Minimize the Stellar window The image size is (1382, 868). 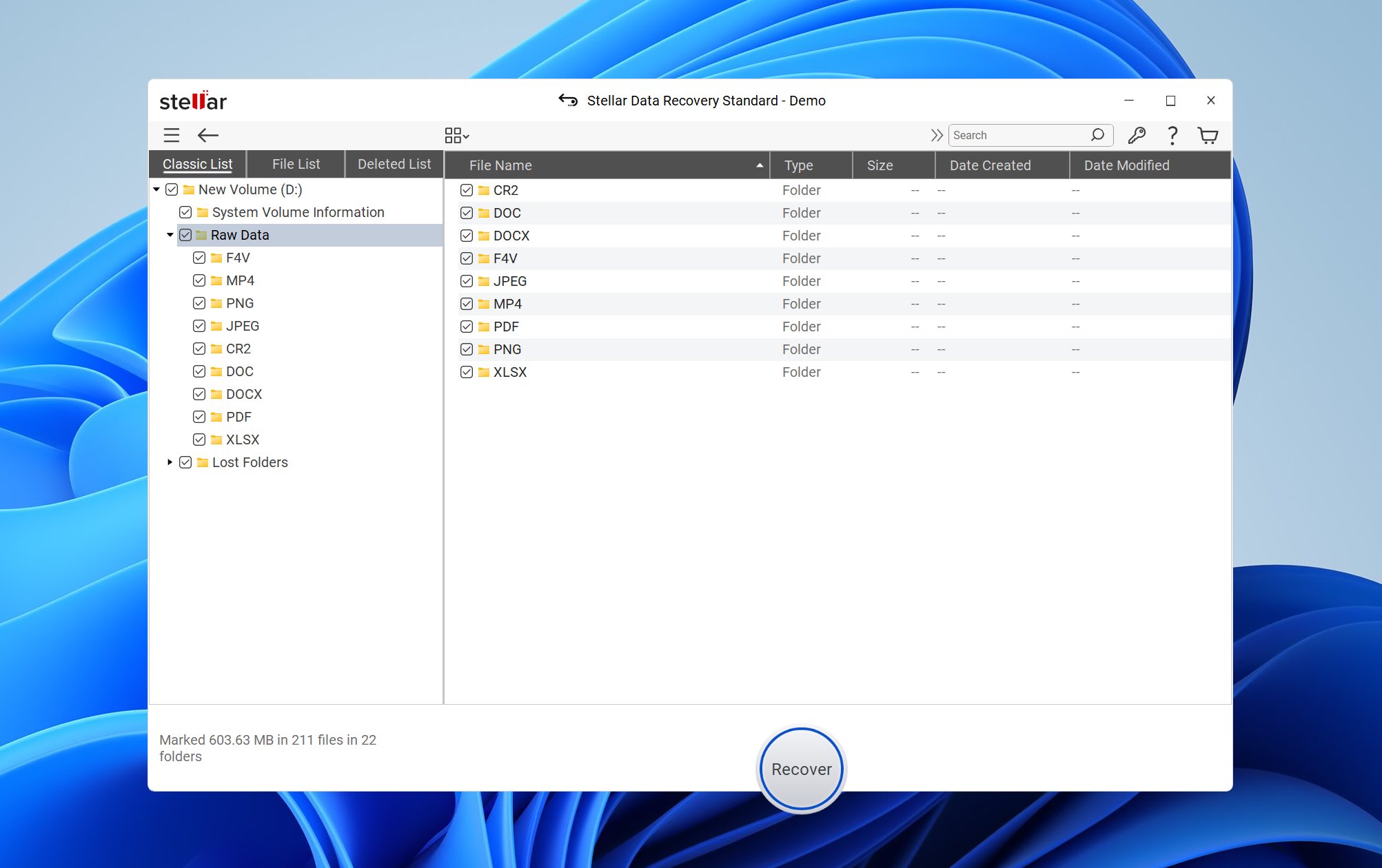1129,101
